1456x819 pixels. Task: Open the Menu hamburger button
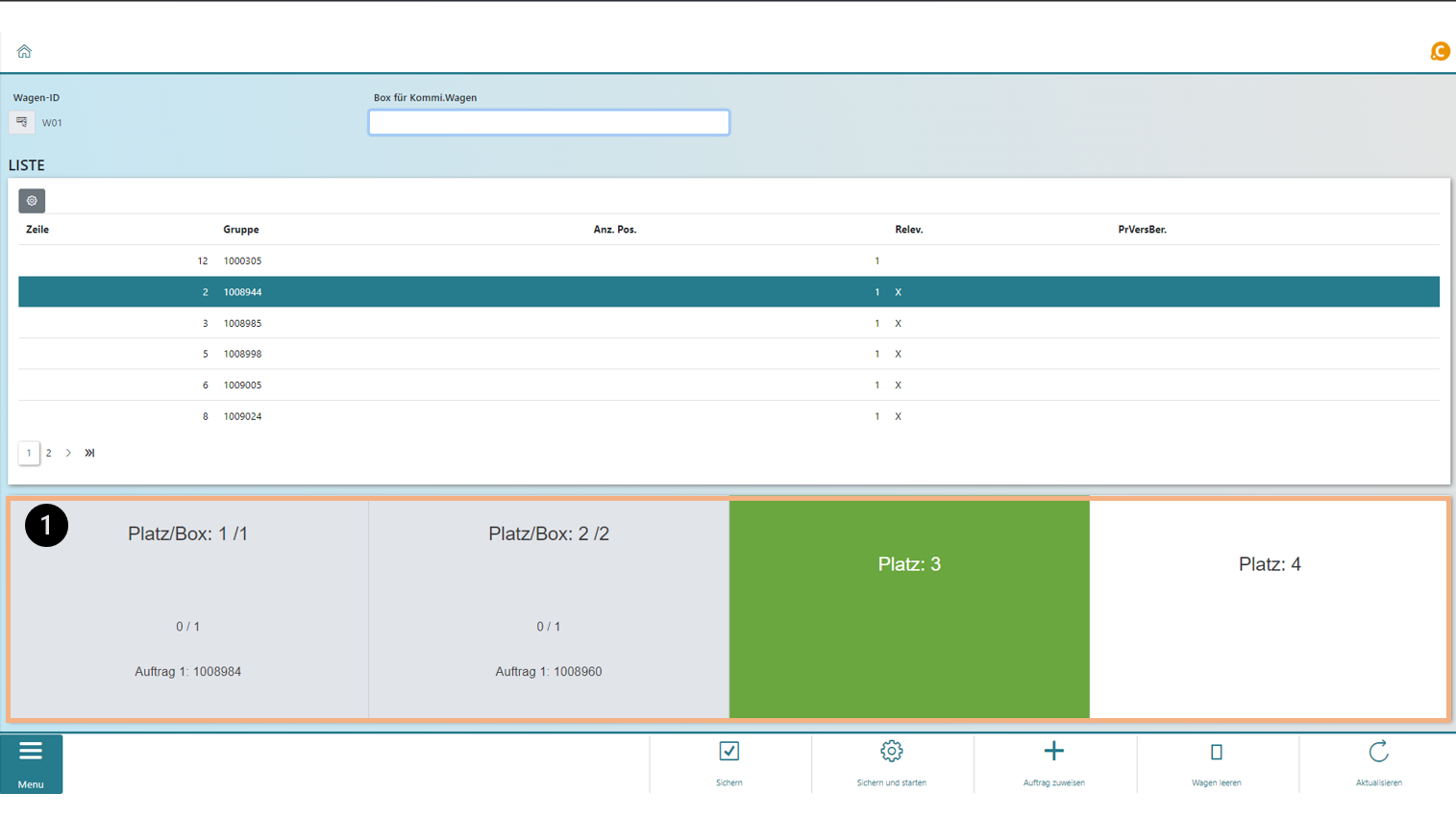click(x=31, y=763)
